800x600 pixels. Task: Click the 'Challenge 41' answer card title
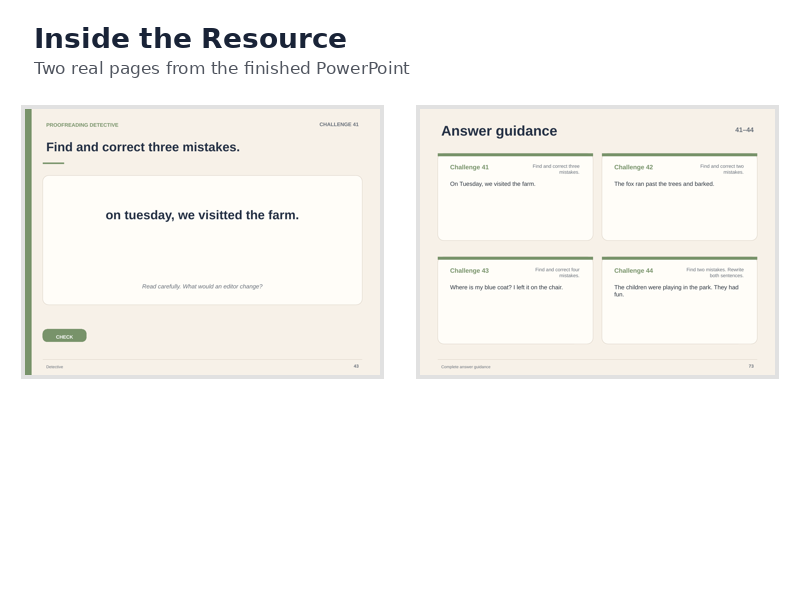[469, 167]
